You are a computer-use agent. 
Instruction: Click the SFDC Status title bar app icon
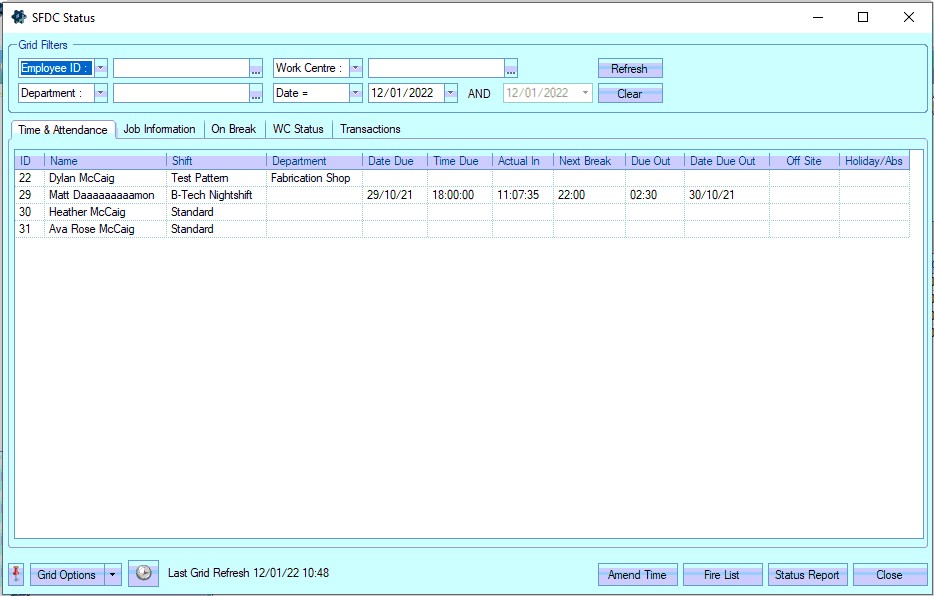[18, 17]
